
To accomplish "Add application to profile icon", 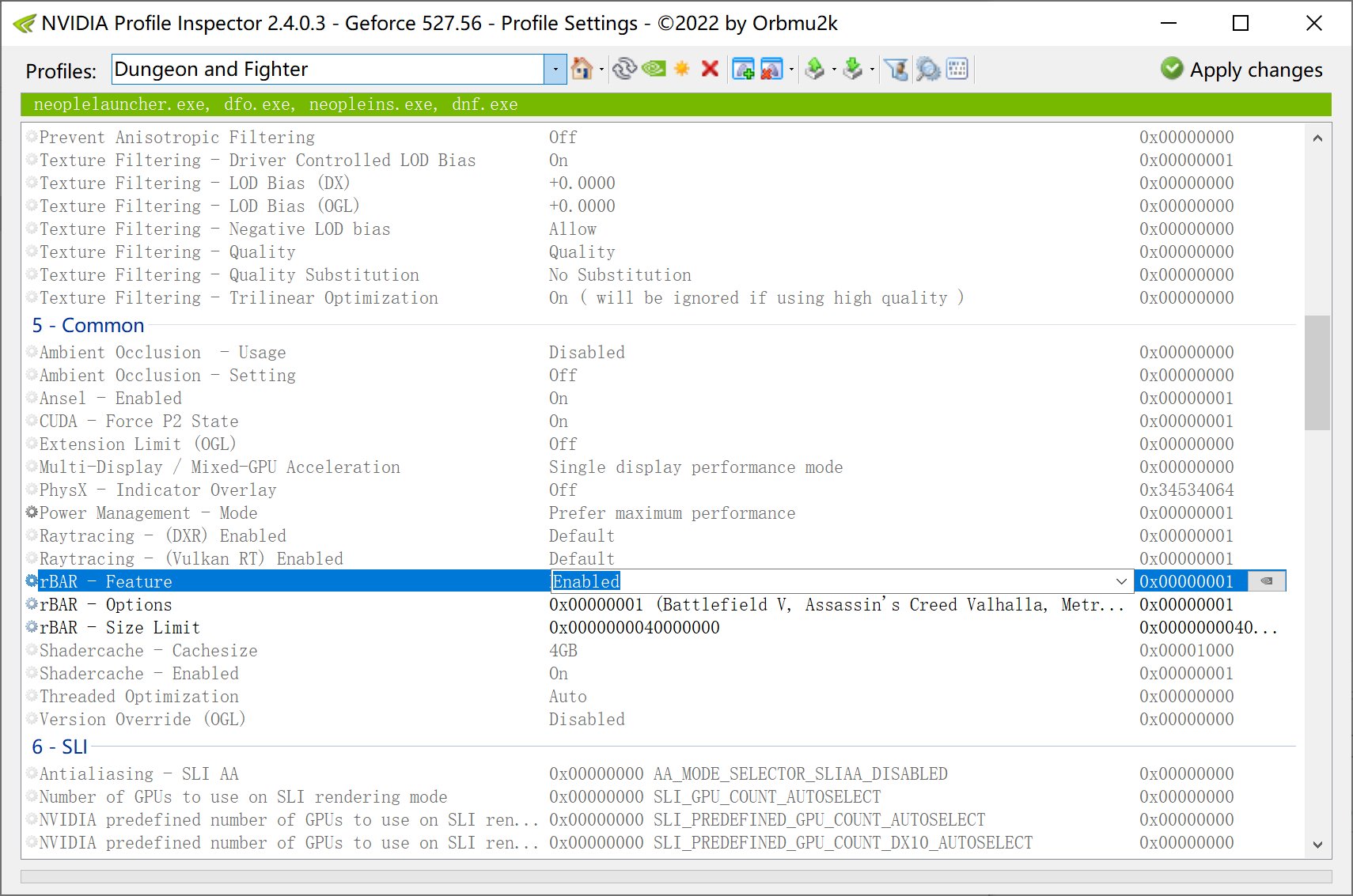I will (743, 70).
